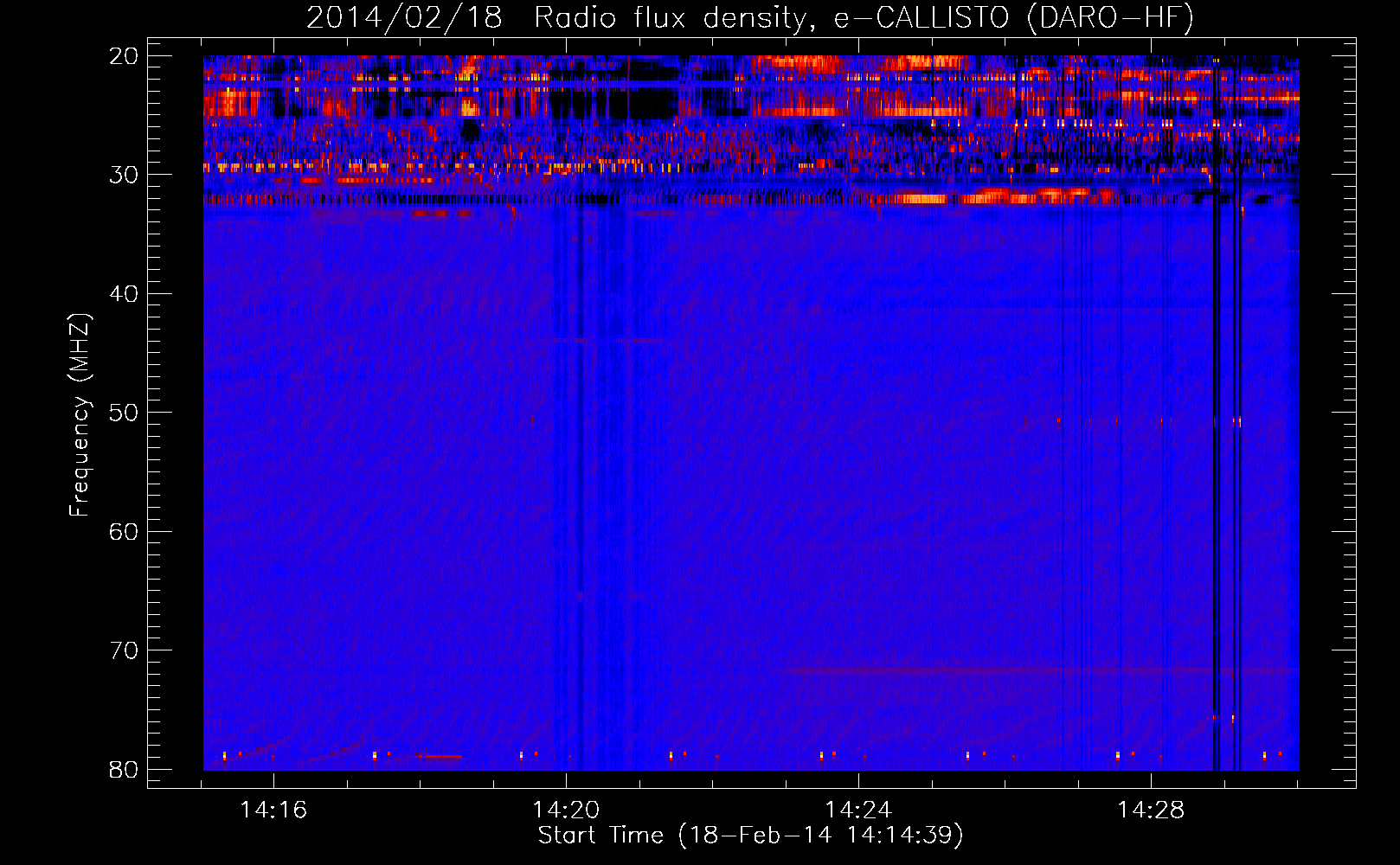The image size is (1400, 865).
Task: Click the 50 frequency tick label
Action: 124,413
